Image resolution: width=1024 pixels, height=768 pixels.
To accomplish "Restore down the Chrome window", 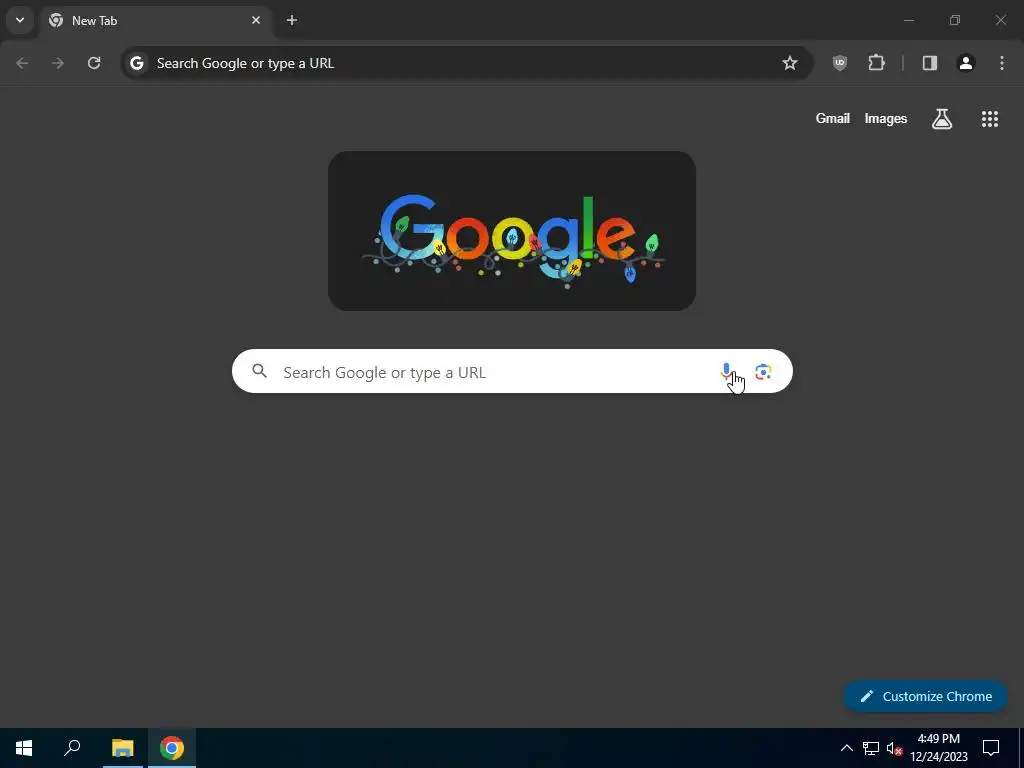I will [x=955, y=20].
